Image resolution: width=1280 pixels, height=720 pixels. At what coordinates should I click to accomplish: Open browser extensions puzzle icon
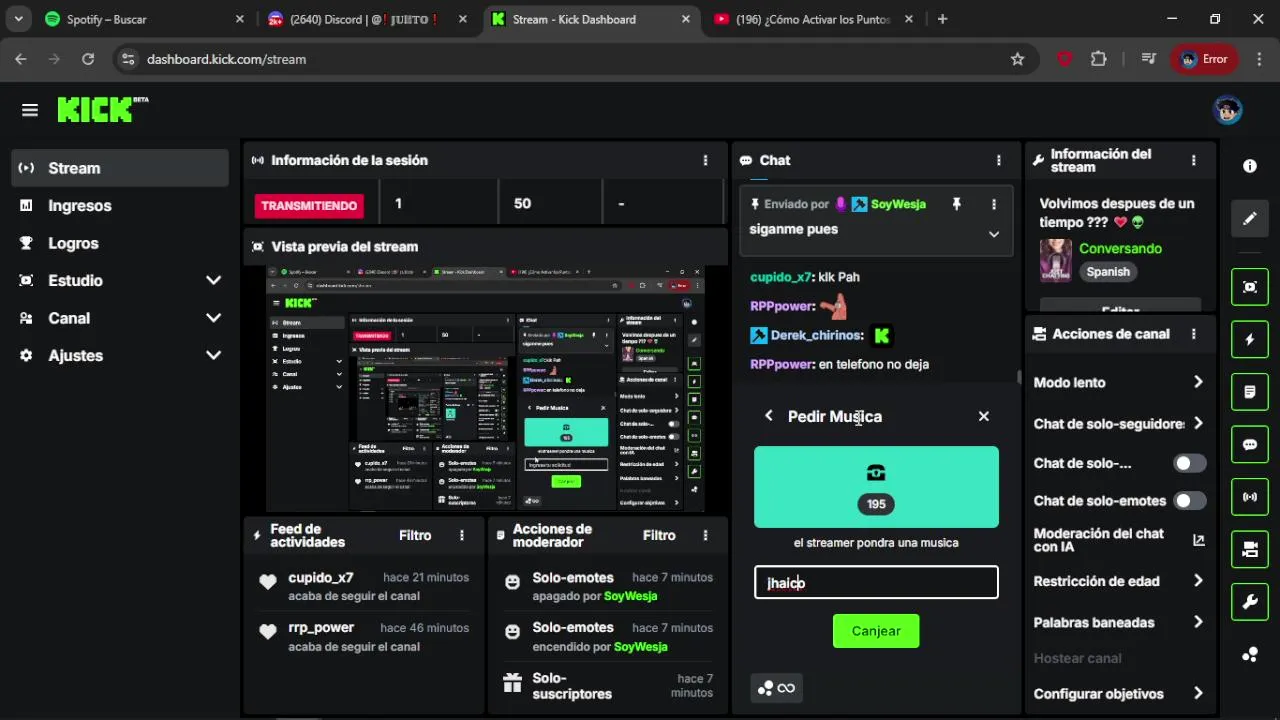(1098, 59)
